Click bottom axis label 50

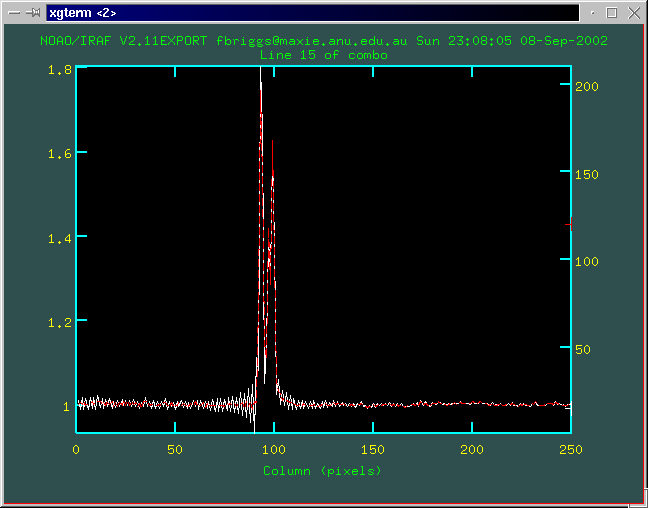(175, 450)
